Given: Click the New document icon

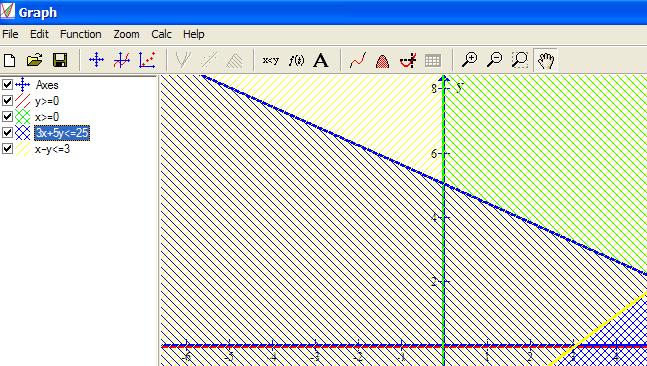Looking at the screenshot, I should click(9, 61).
